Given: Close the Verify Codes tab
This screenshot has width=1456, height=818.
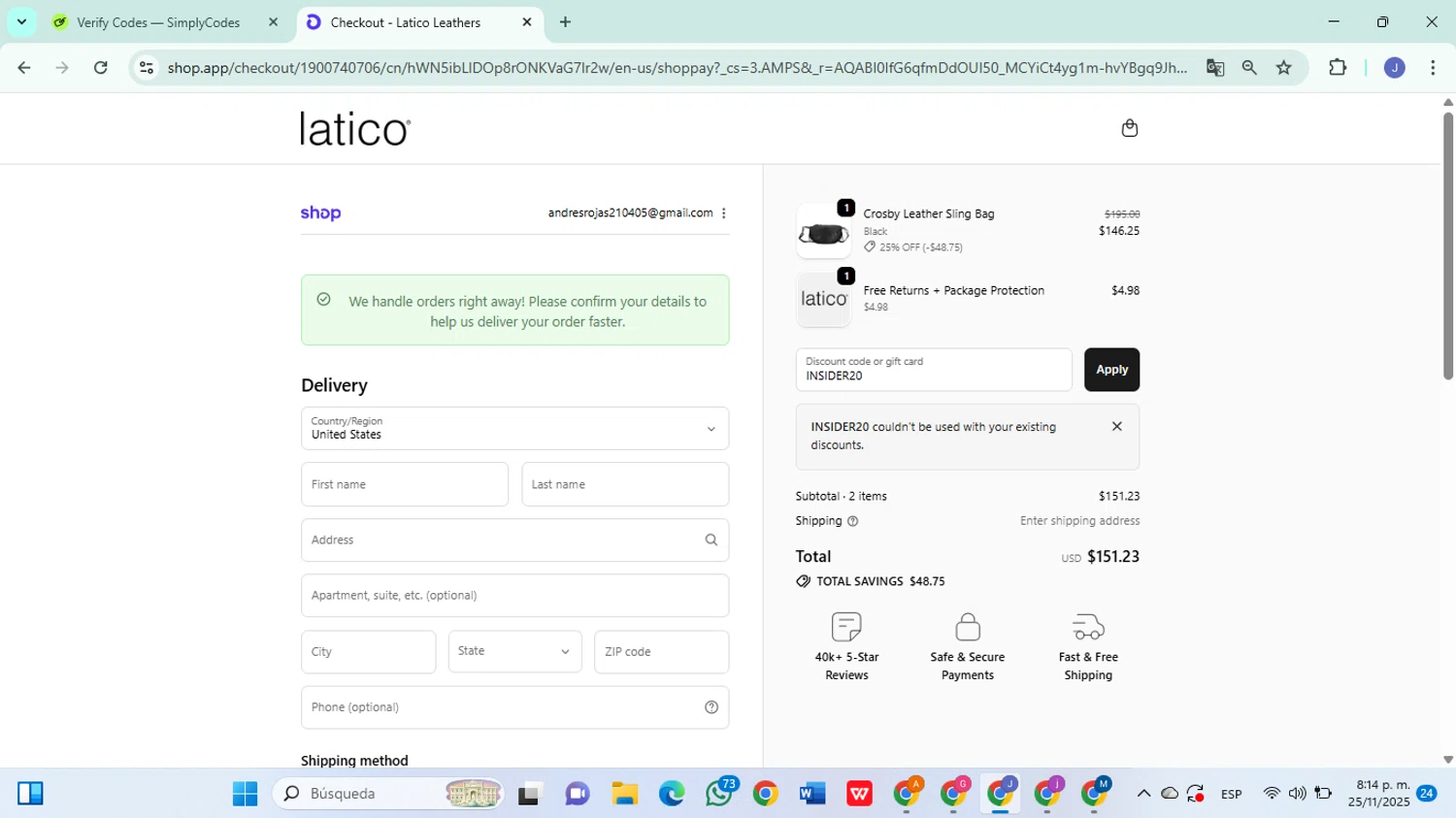Looking at the screenshot, I should [274, 22].
